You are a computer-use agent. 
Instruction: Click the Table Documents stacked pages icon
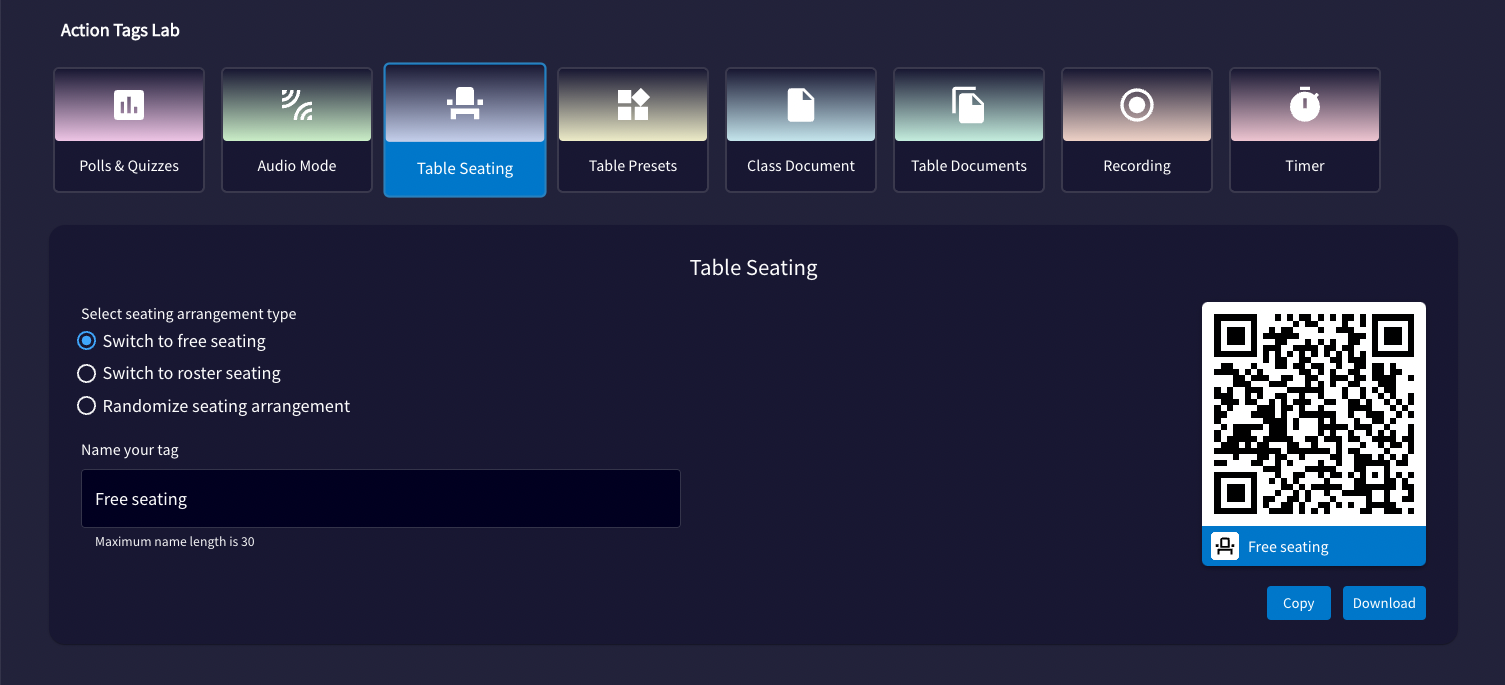point(969,104)
